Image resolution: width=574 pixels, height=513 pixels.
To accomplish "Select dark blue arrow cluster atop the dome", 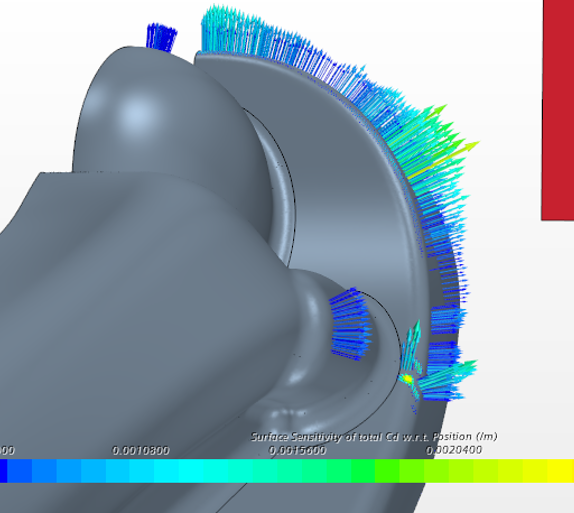I will [x=161, y=37].
